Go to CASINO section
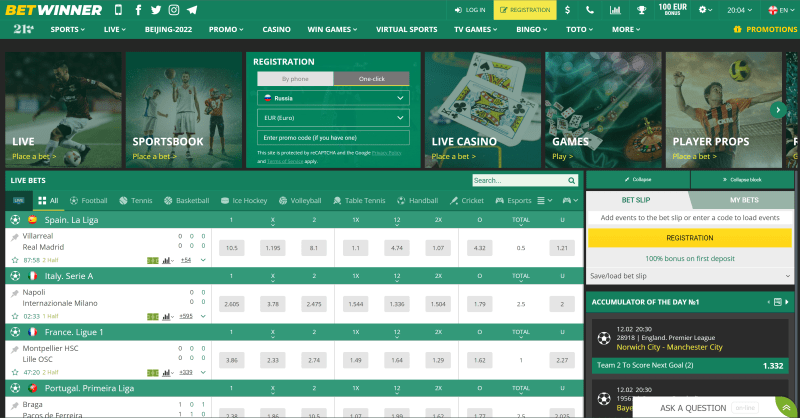 (277, 30)
